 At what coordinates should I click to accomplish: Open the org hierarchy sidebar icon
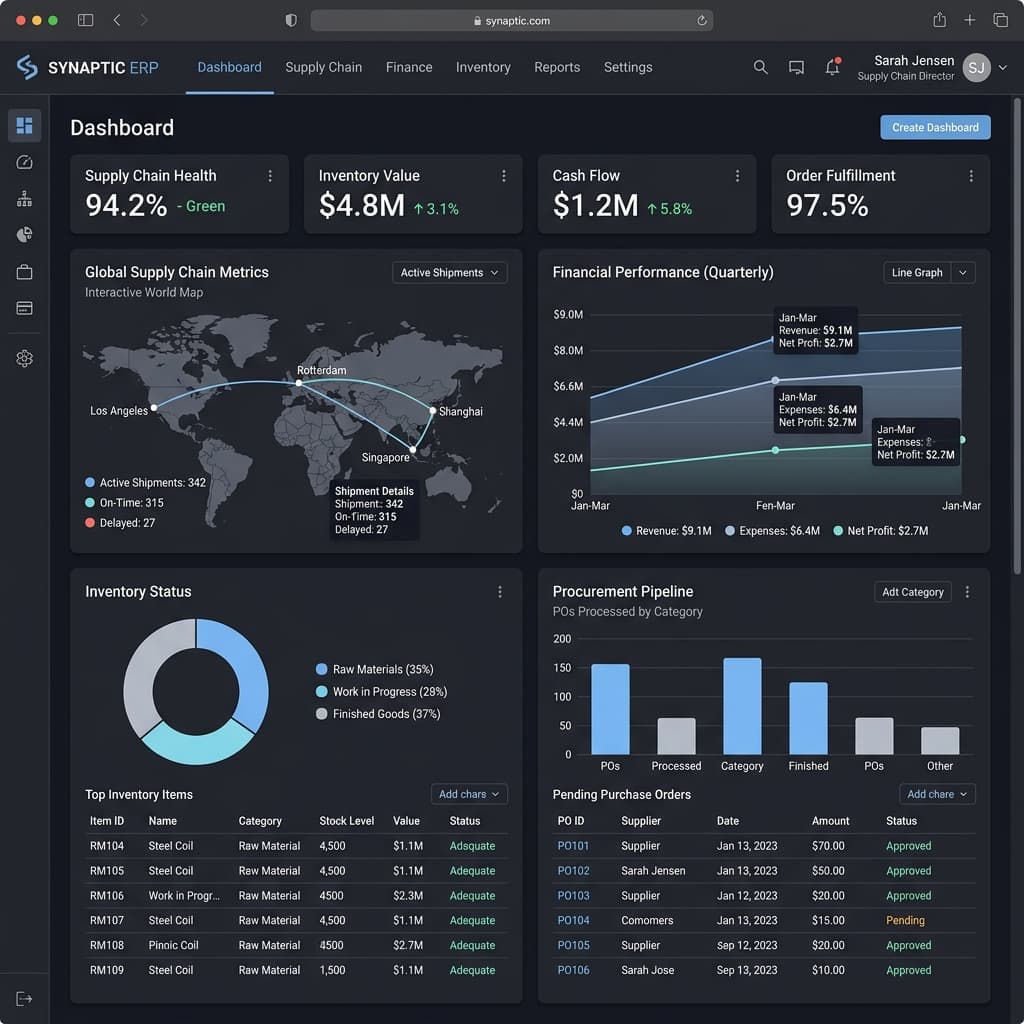click(24, 199)
